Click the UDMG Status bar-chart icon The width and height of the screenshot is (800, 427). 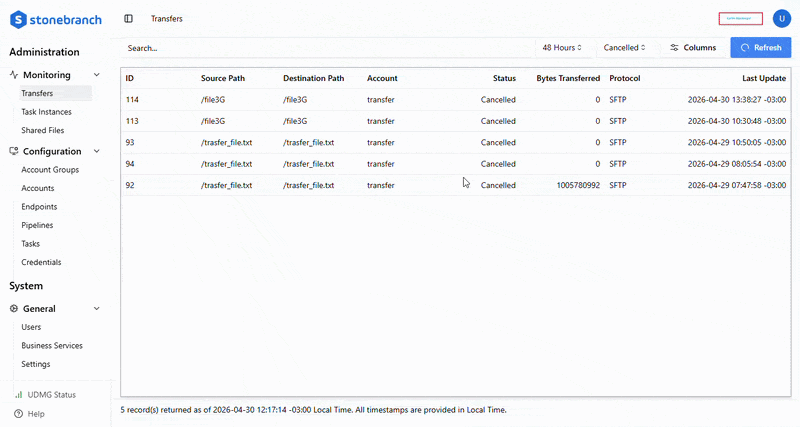coord(19,394)
